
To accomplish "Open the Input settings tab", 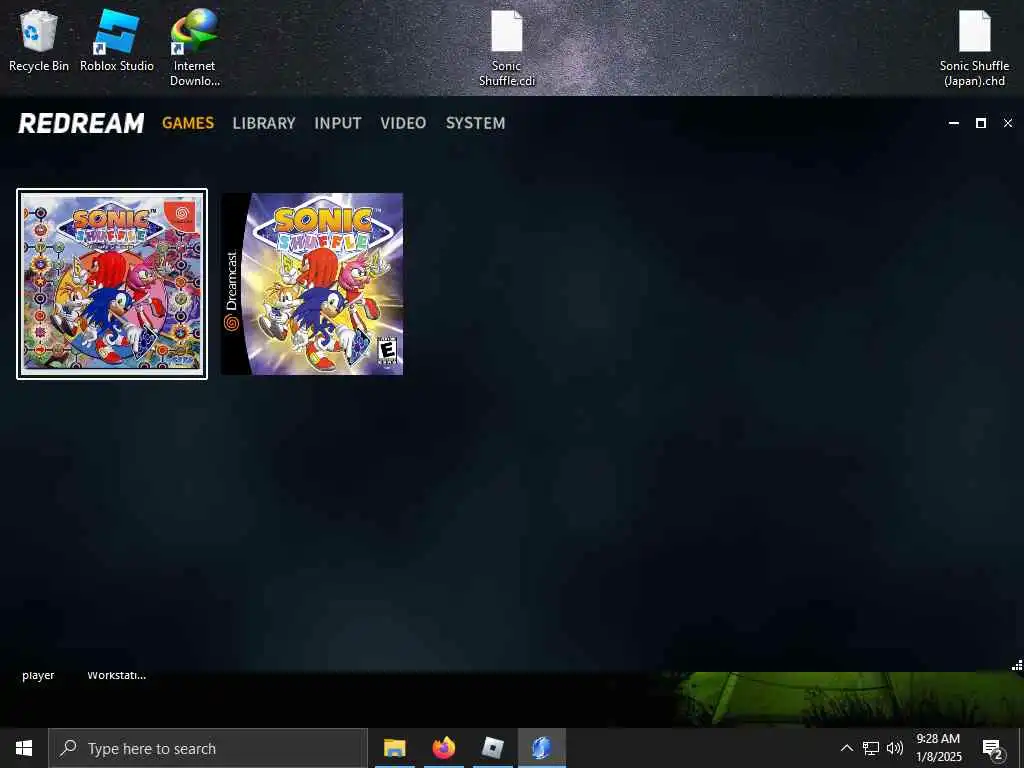I will click(x=338, y=123).
